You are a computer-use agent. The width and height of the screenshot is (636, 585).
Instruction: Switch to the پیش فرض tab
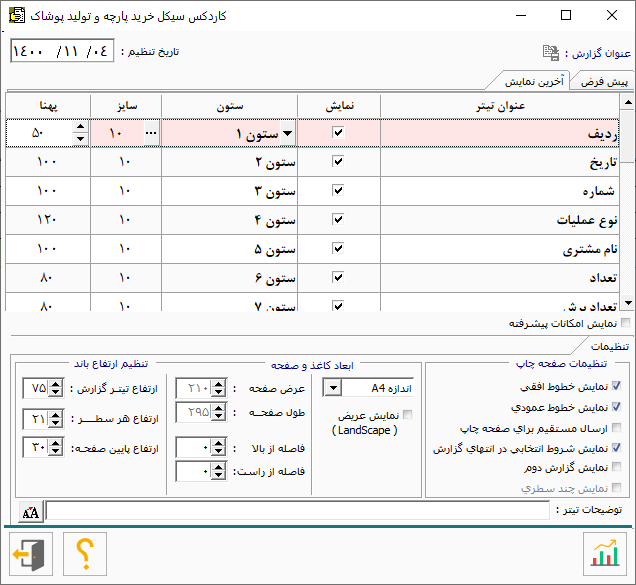(x=603, y=82)
